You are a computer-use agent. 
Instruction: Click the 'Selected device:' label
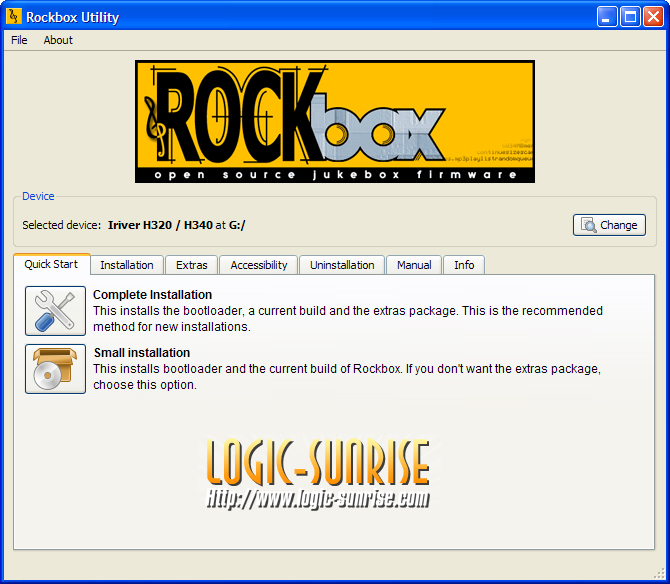62,225
